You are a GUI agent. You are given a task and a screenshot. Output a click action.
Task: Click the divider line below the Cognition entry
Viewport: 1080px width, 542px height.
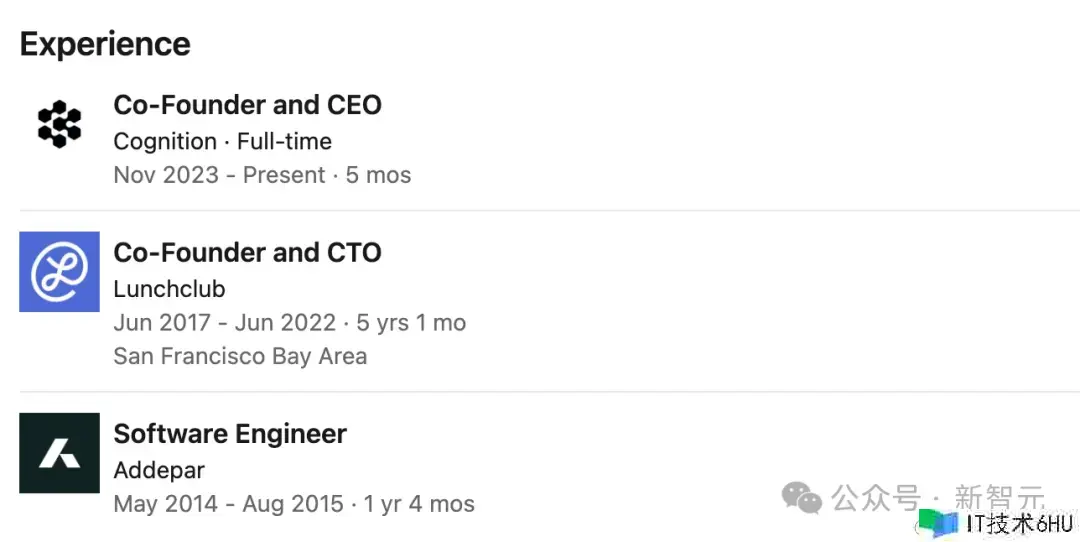pos(549,211)
